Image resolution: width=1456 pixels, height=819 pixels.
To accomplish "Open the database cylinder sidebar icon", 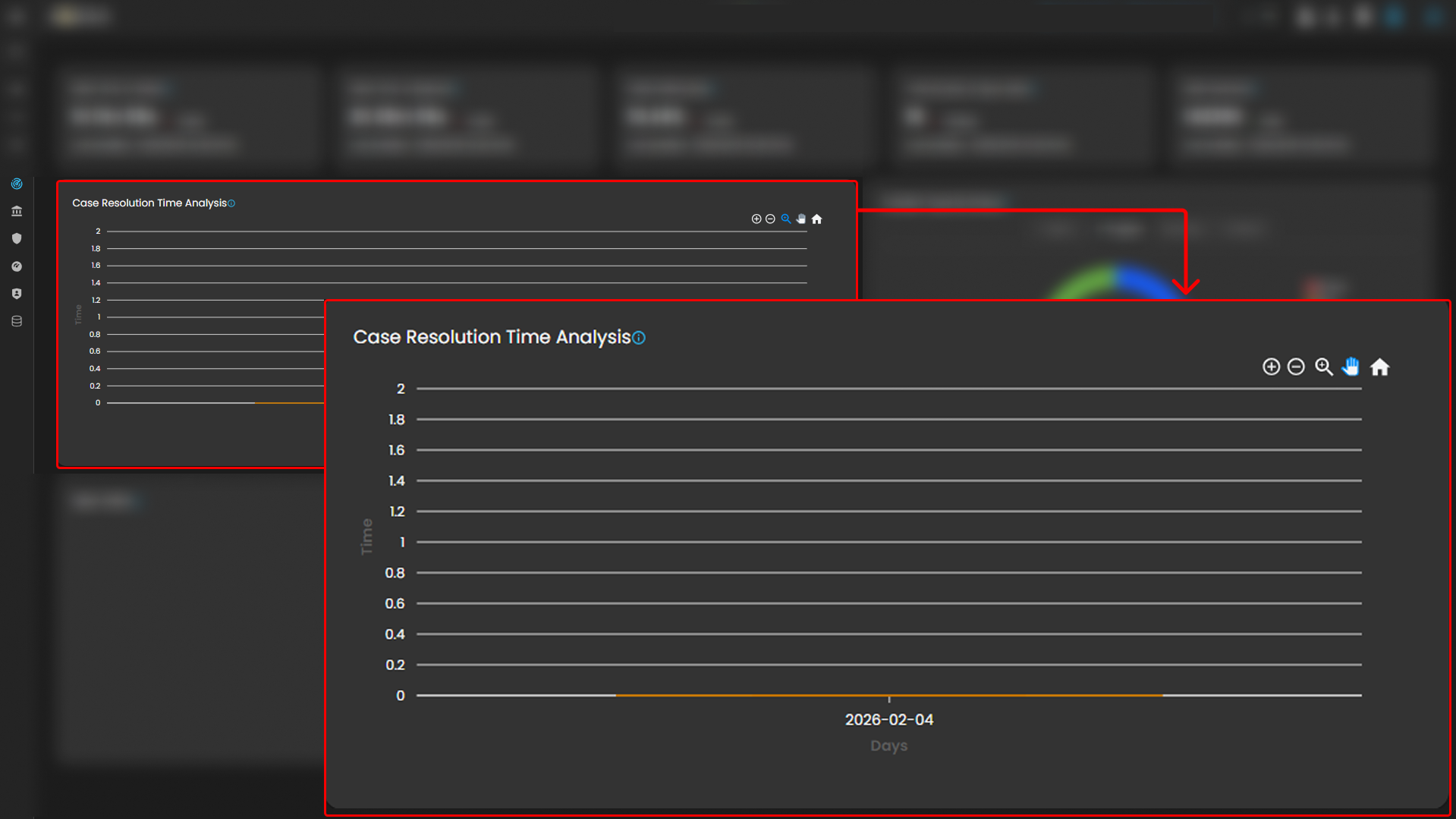I will coord(17,321).
